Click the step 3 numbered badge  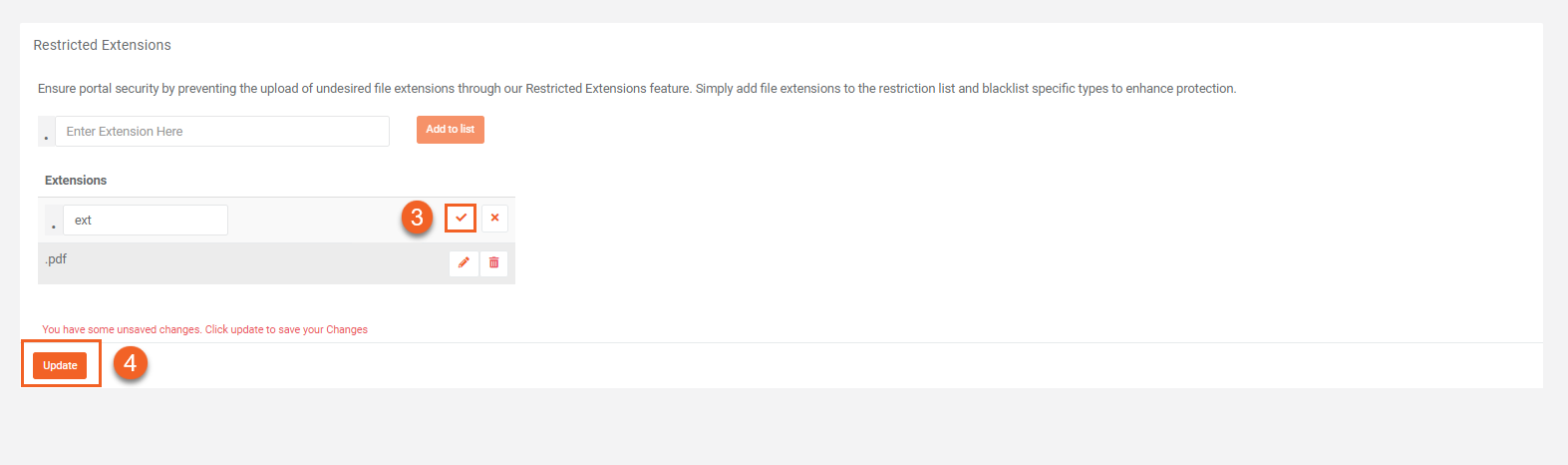tap(418, 218)
